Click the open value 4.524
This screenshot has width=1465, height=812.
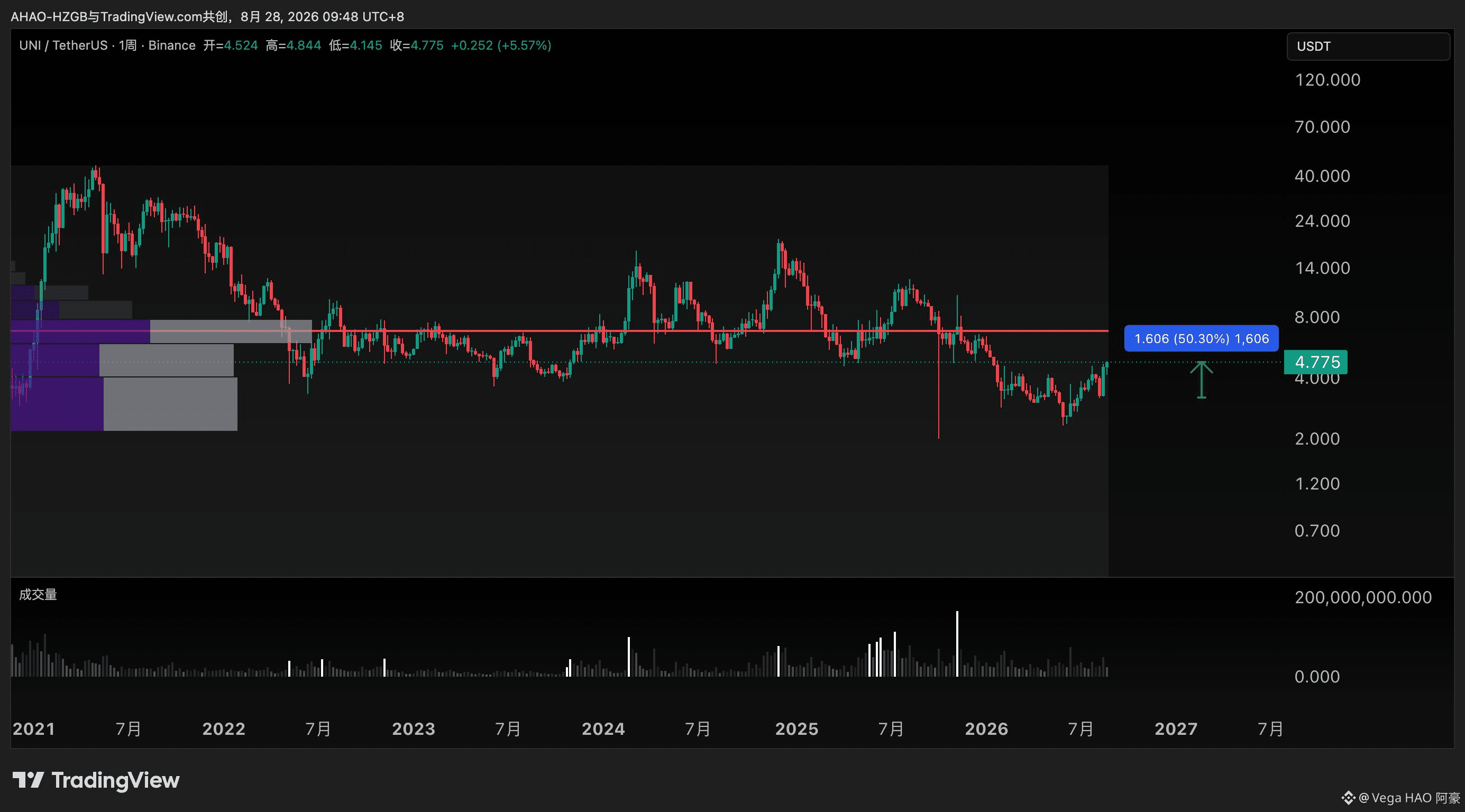point(241,45)
